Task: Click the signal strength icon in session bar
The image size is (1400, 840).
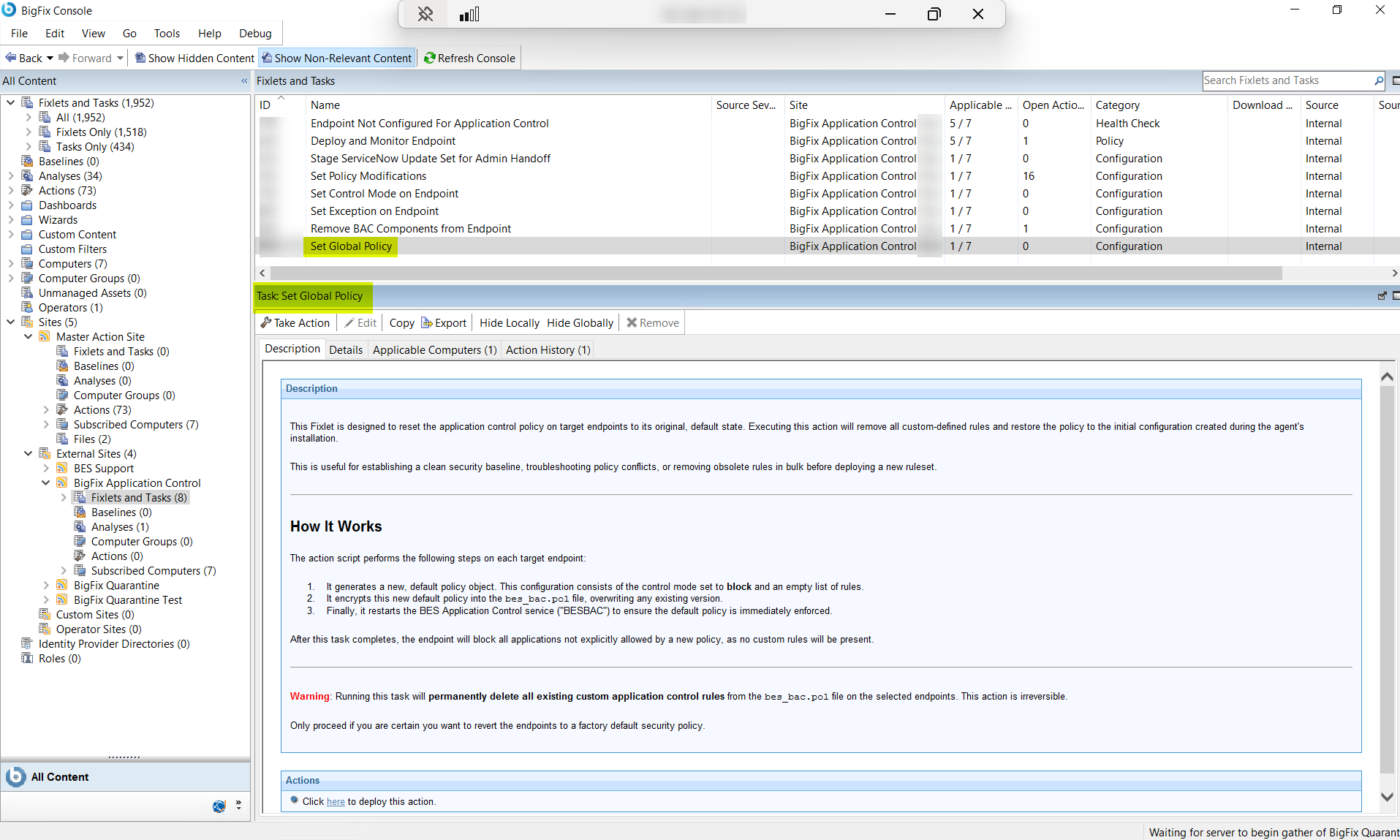Action: (x=469, y=14)
